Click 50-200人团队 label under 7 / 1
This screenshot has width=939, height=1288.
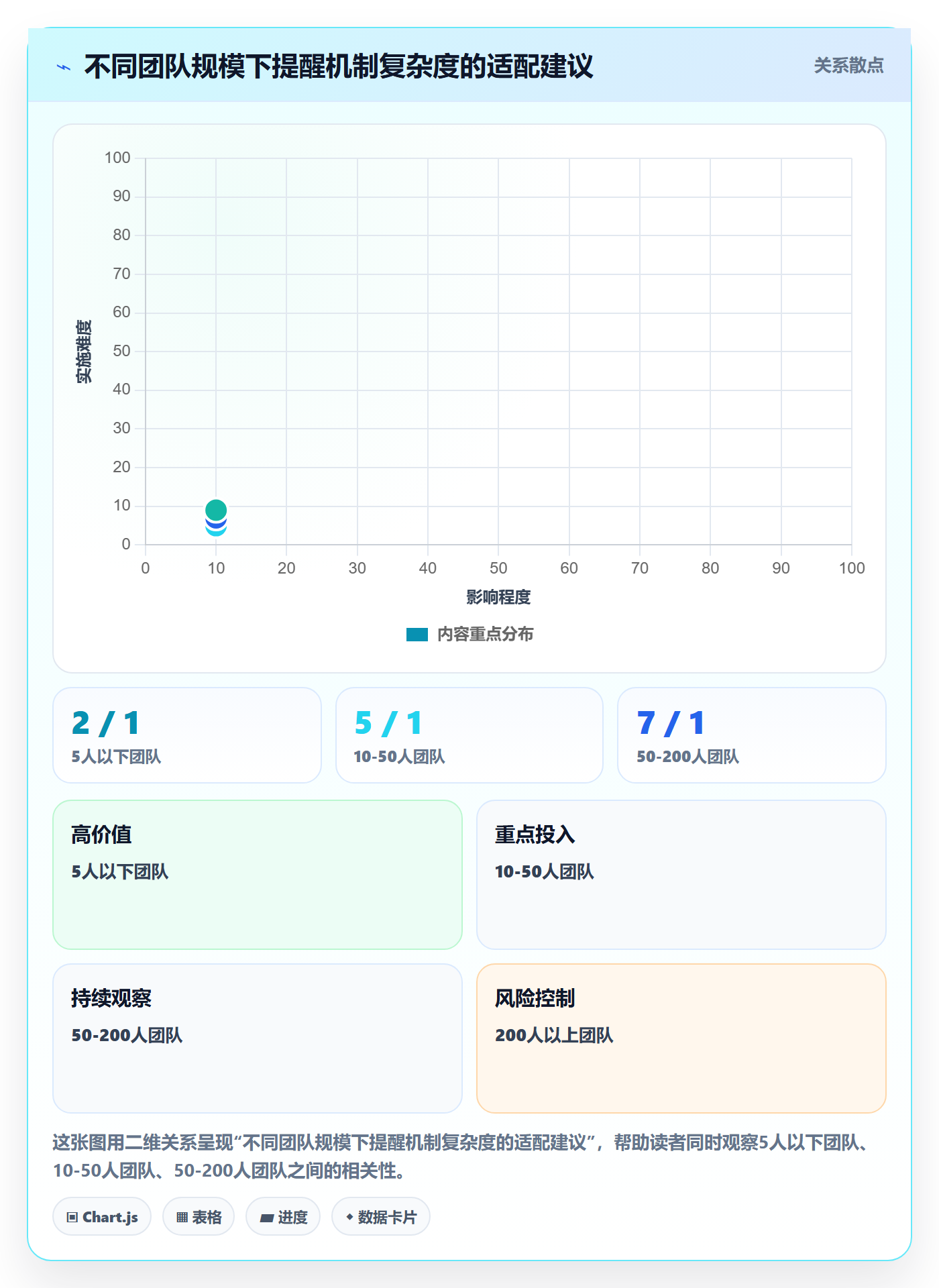point(687,757)
